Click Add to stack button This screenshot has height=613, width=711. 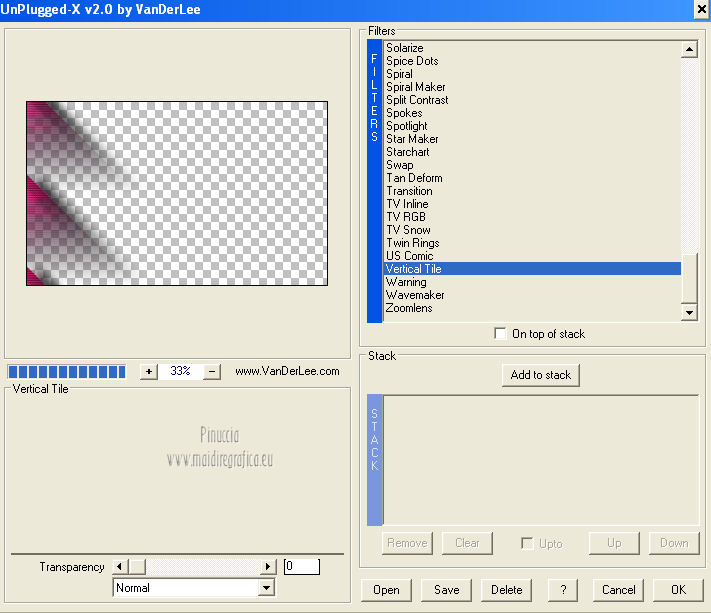point(541,375)
